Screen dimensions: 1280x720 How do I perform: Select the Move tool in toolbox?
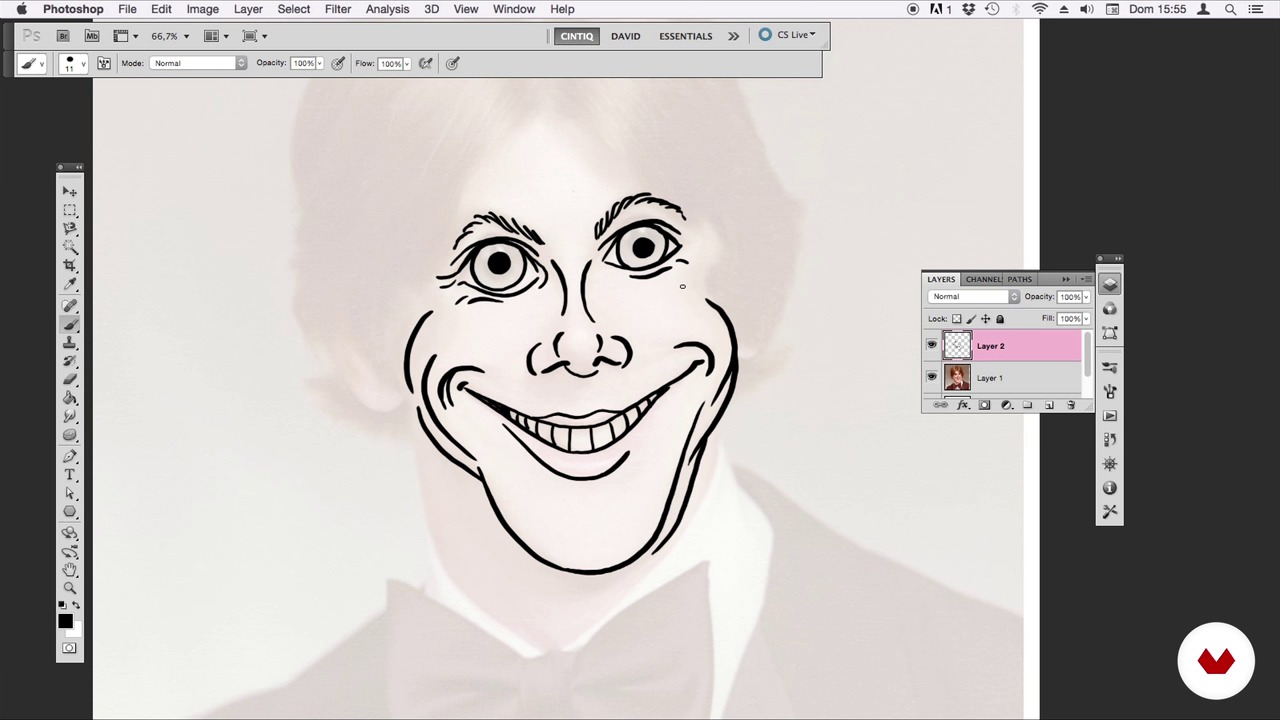(x=70, y=191)
